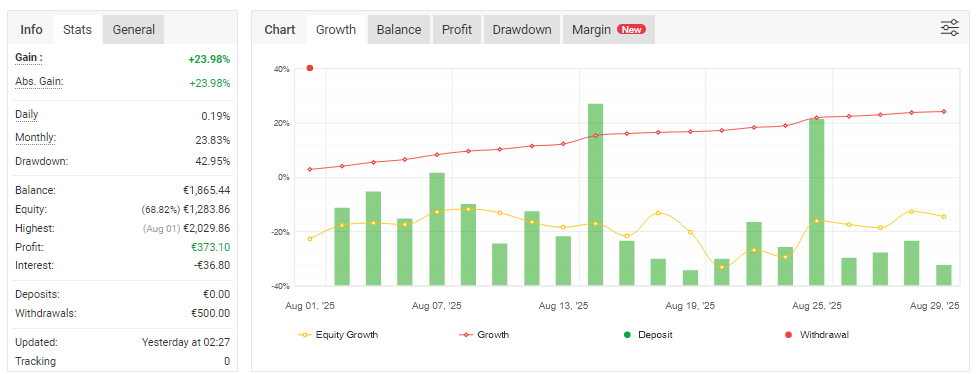Viewport: 979px width, 374px height.
Task: Click the Highest value €2,029.86
Action: [x=206, y=228]
